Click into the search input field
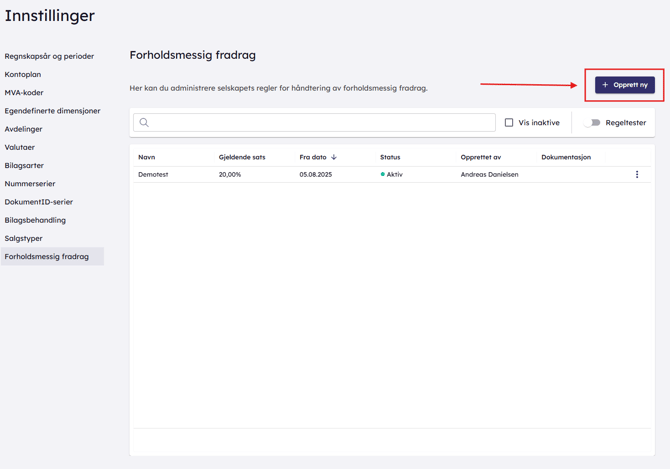This screenshot has width=670, height=469. point(320,123)
